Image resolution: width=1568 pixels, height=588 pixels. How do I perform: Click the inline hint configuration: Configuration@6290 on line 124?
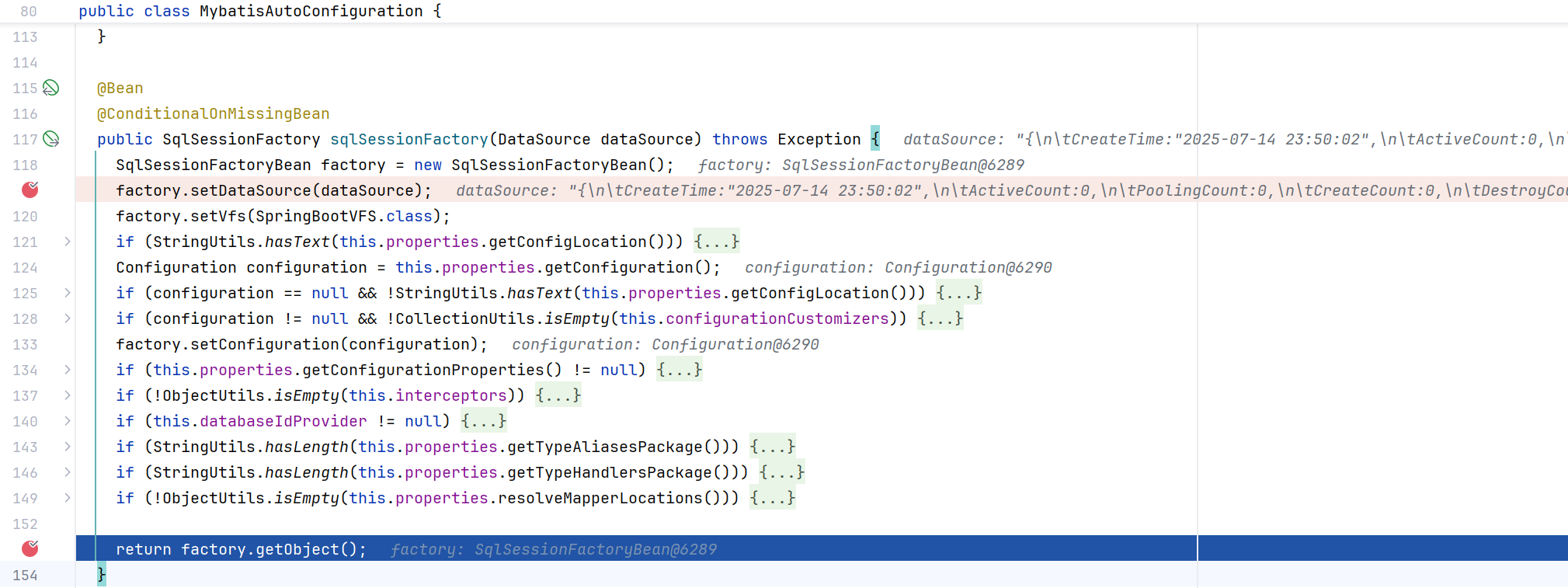pyautogui.click(x=899, y=267)
